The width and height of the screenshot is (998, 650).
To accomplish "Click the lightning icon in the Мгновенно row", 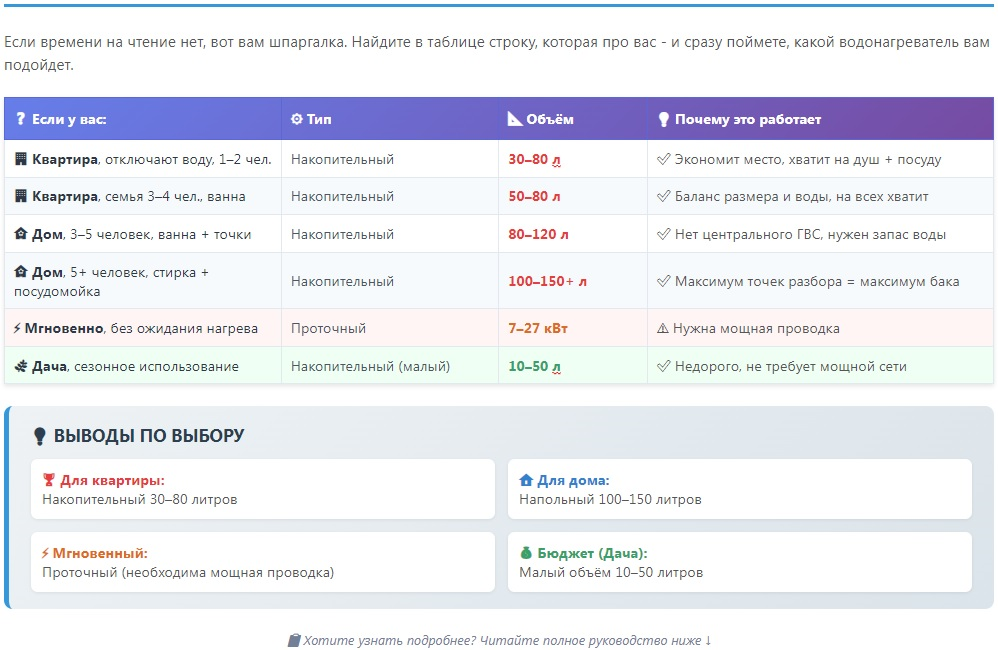I will click(x=18, y=329).
